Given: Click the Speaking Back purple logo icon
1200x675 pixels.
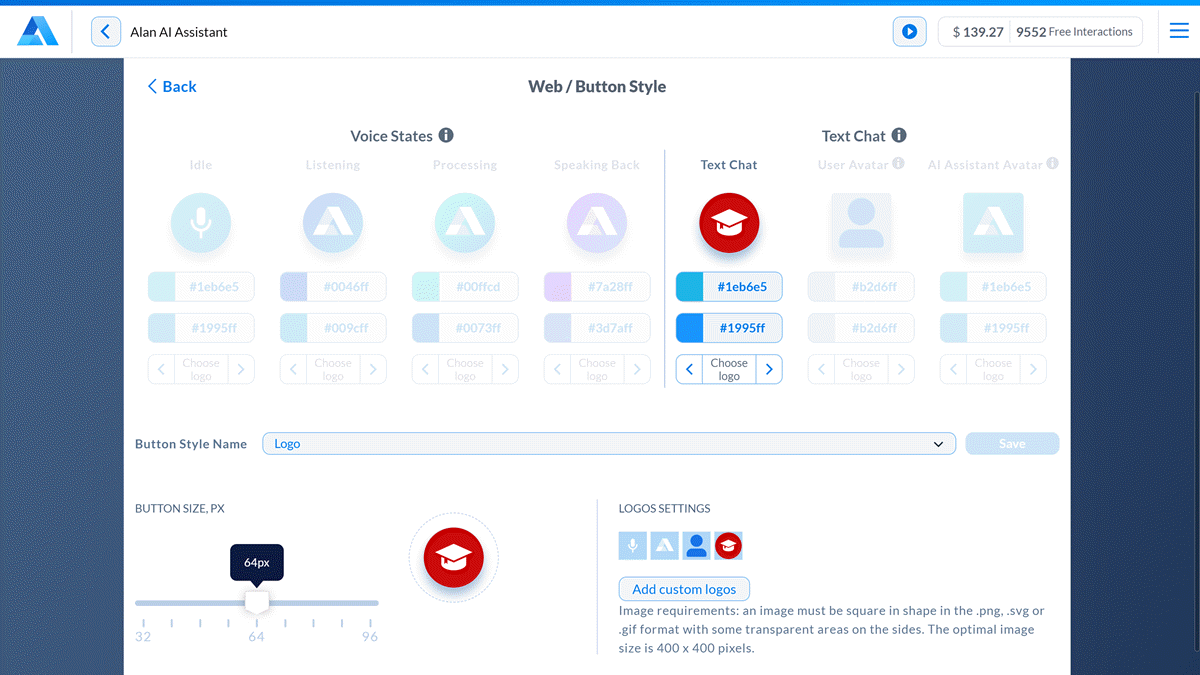Looking at the screenshot, I should (596, 222).
